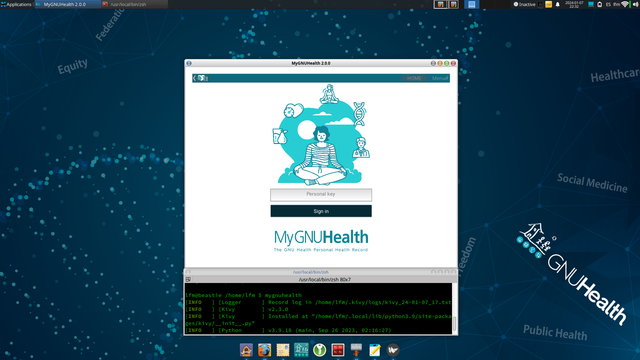This screenshot has height=360, width=640.
Task: Click the Inactive status indicator
Action: (x=524, y=4)
